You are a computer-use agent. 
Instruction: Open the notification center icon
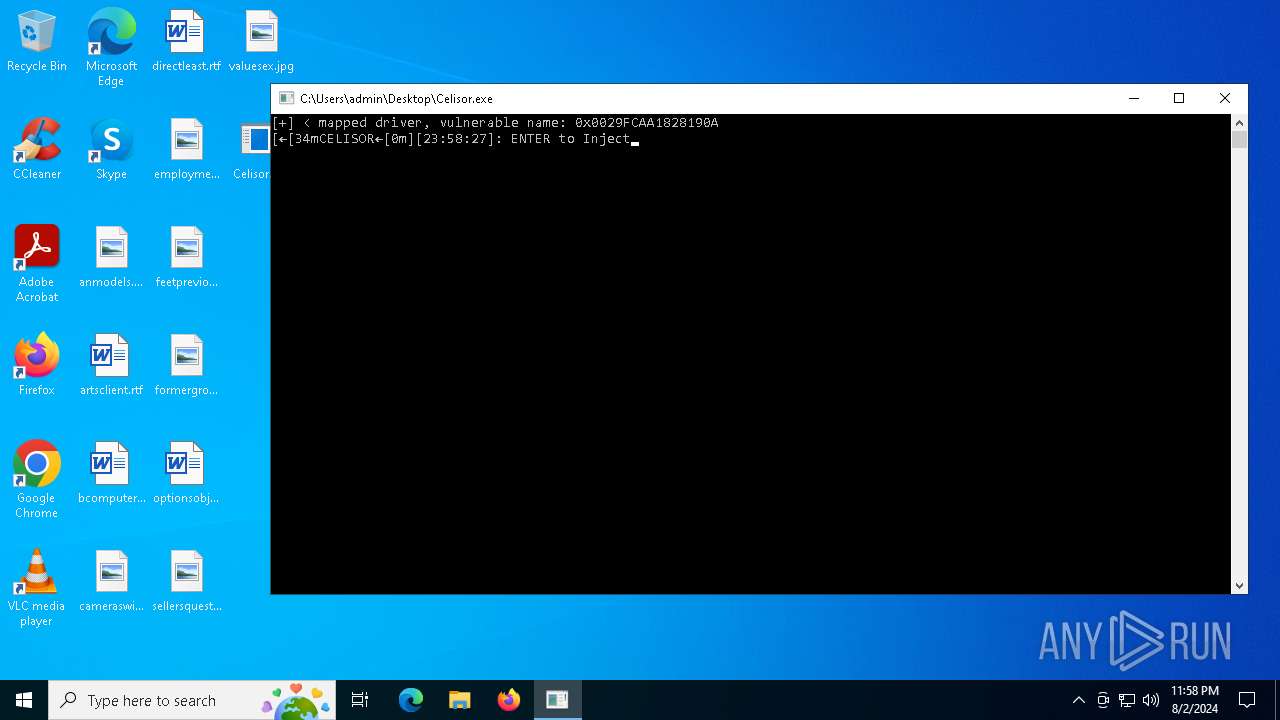click(x=1247, y=700)
